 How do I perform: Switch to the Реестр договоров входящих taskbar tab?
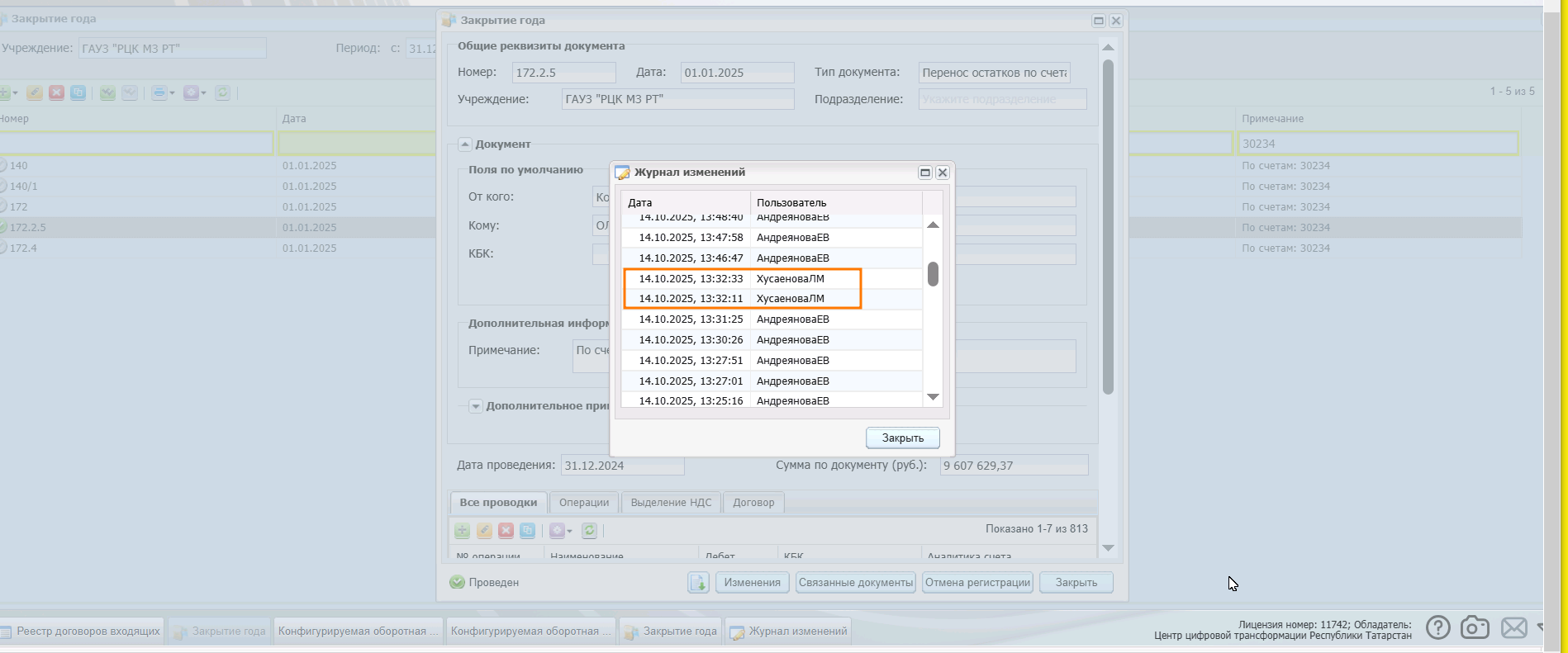[x=81, y=632]
